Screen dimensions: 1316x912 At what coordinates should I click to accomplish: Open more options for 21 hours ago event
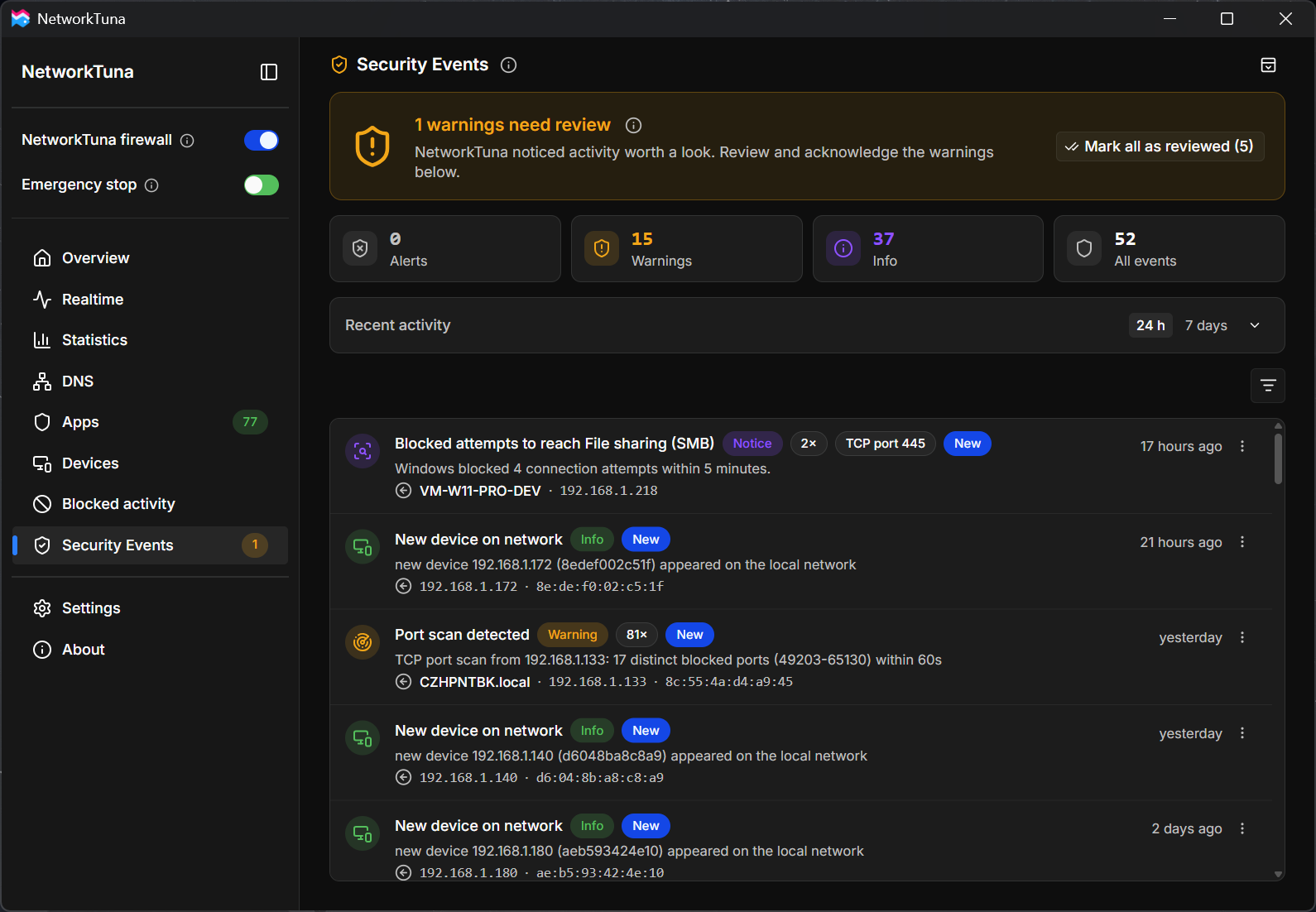click(x=1242, y=542)
